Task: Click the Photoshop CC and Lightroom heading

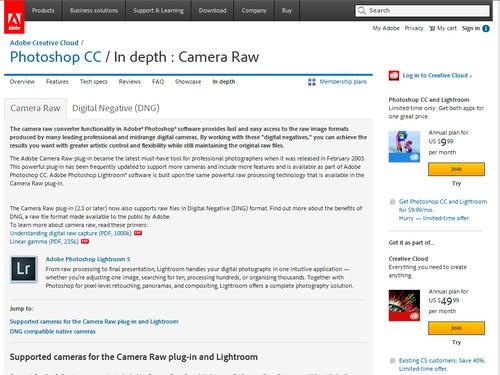Action: [x=429, y=100]
